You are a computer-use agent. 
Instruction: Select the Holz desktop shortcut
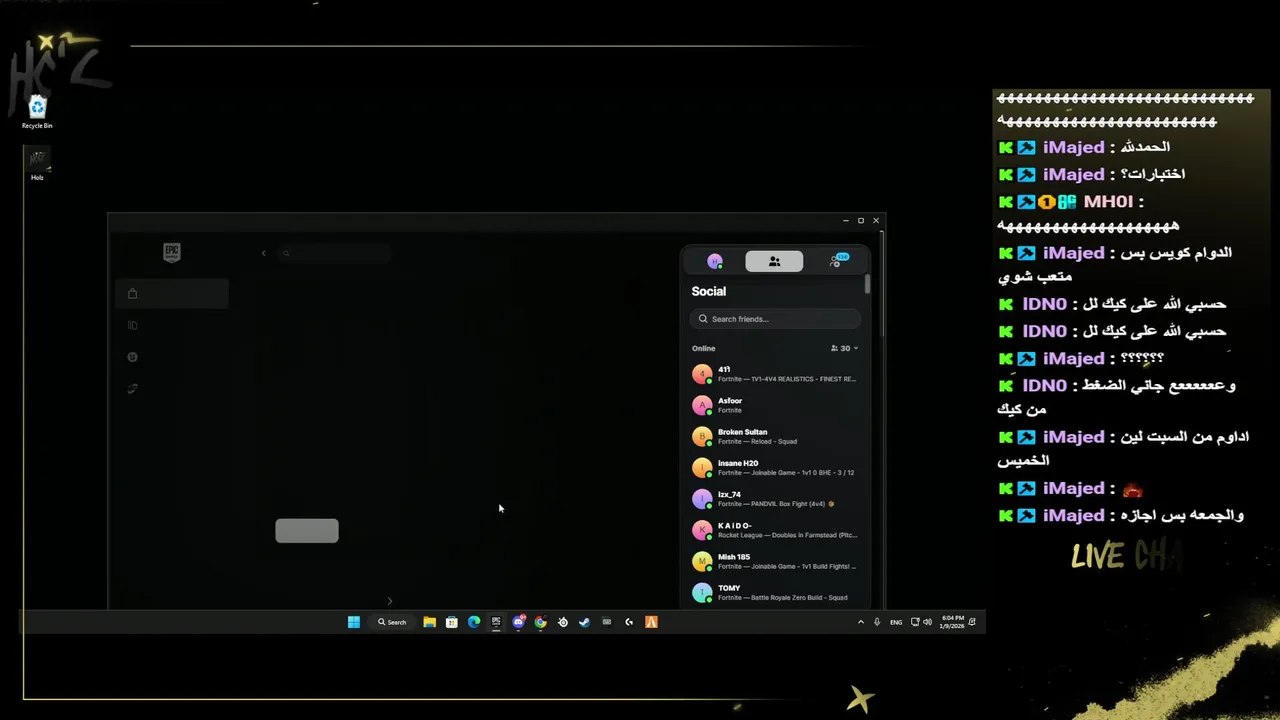click(x=37, y=164)
